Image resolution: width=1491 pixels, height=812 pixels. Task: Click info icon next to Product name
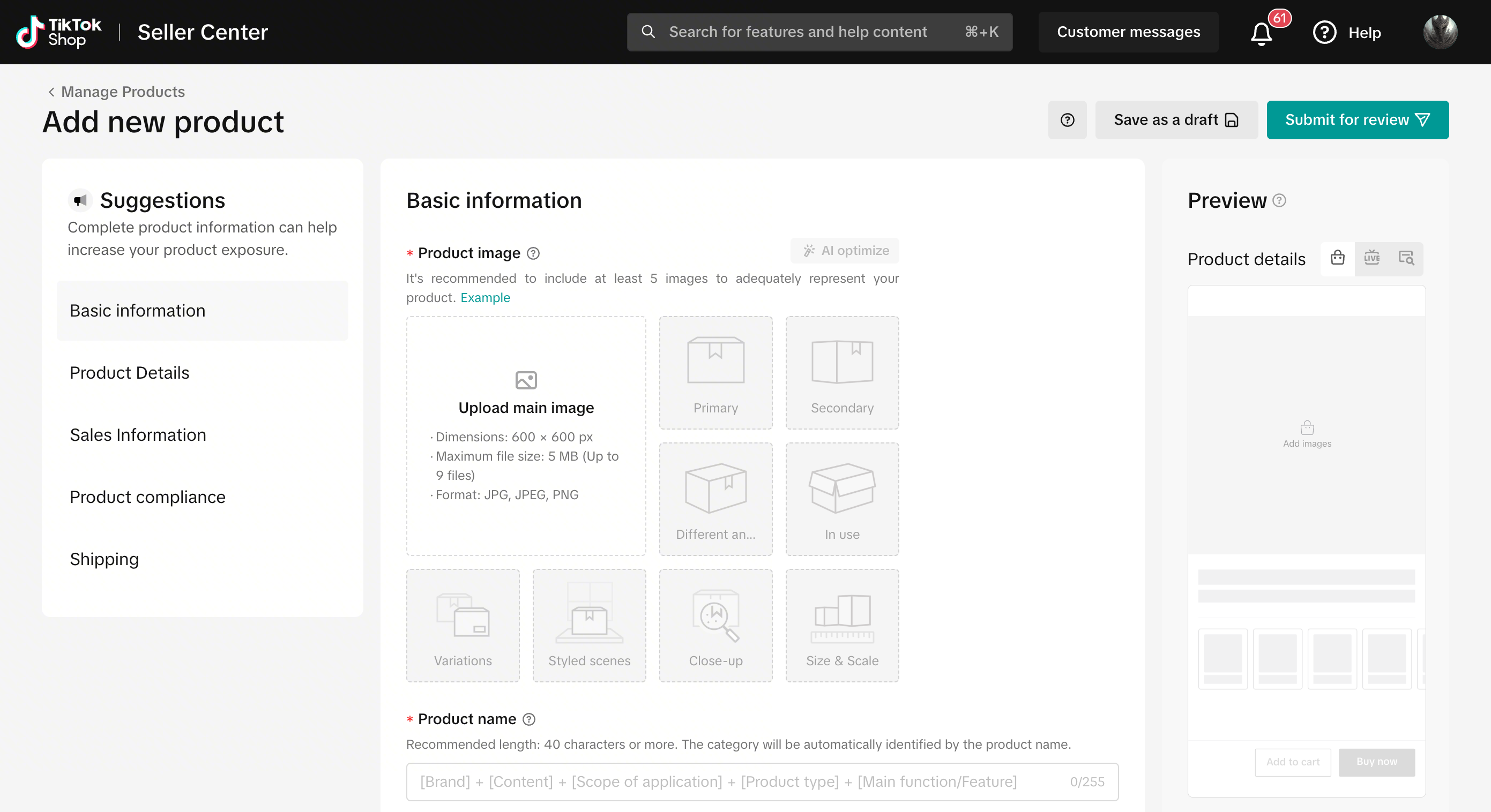coord(528,719)
